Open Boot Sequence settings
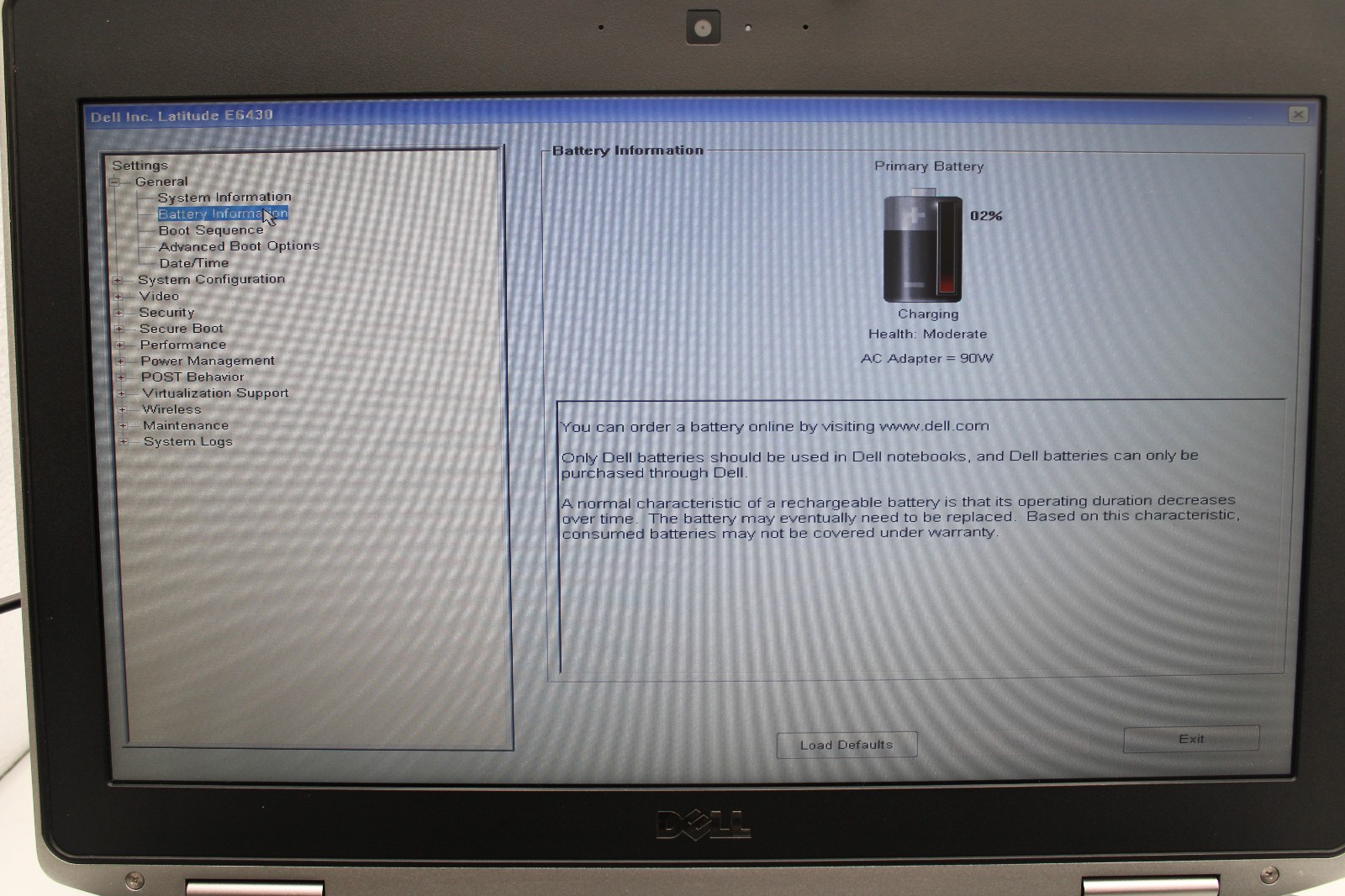 coord(211,229)
